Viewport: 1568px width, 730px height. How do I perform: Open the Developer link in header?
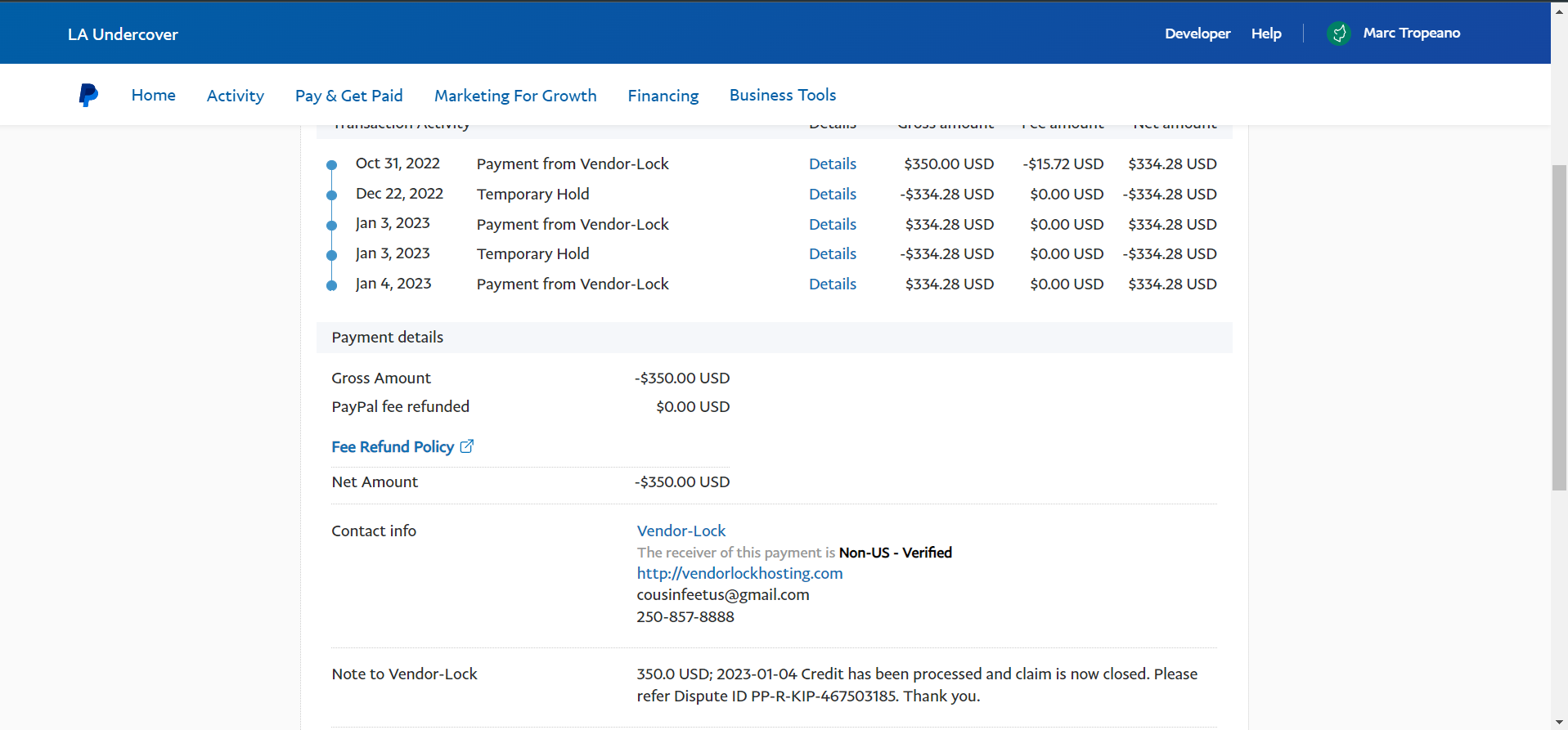1197,34
